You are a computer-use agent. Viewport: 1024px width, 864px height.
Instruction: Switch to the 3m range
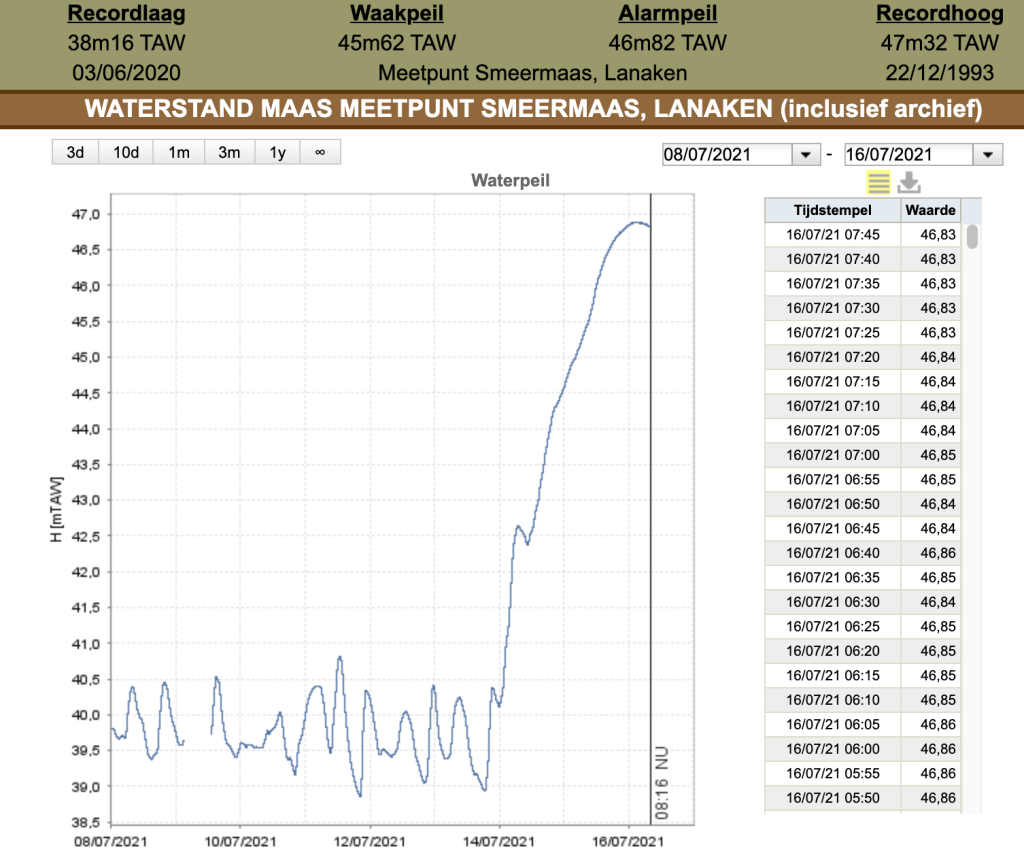229,152
